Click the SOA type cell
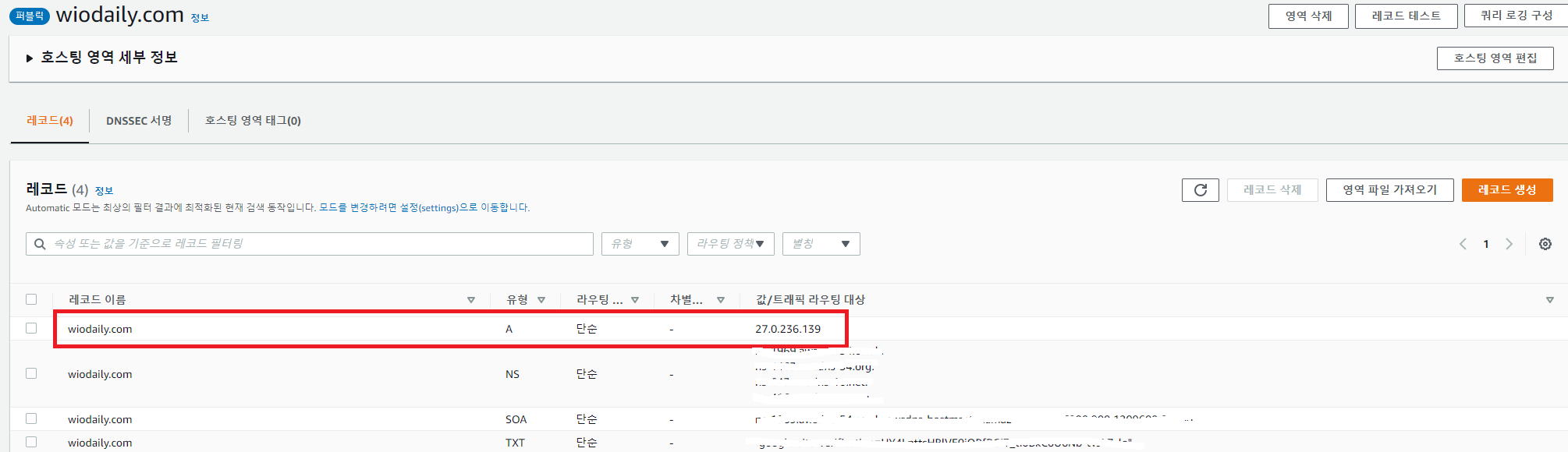The width and height of the screenshot is (1568, 452). coord(516,419)
